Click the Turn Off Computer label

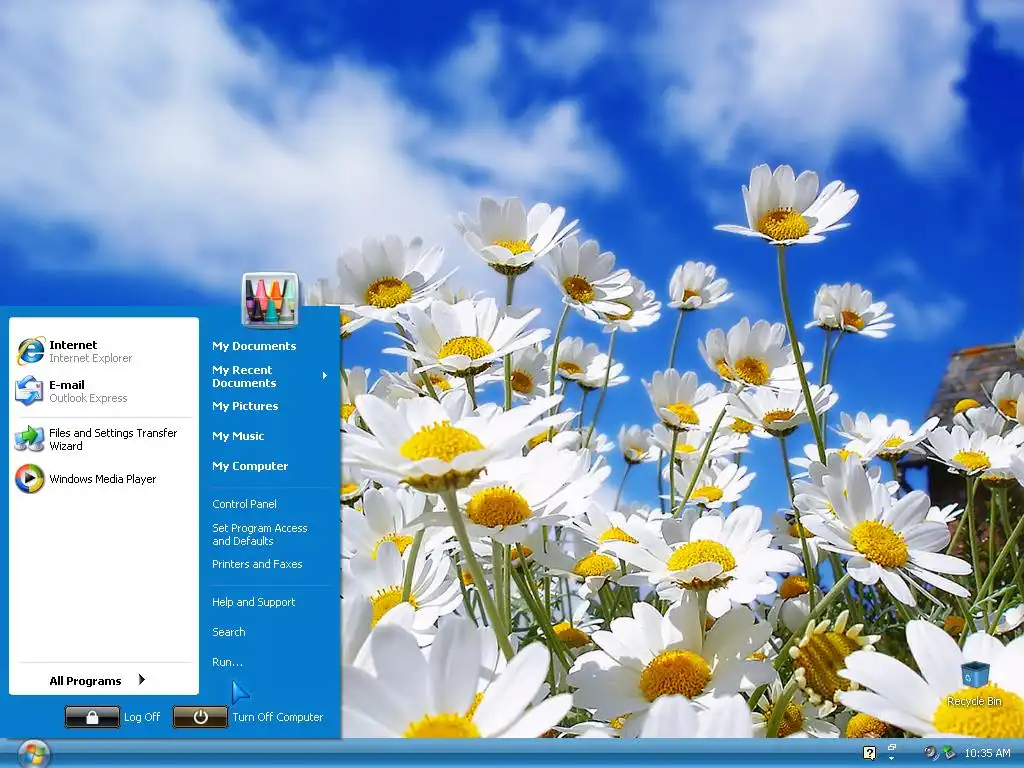pos(278,717)
